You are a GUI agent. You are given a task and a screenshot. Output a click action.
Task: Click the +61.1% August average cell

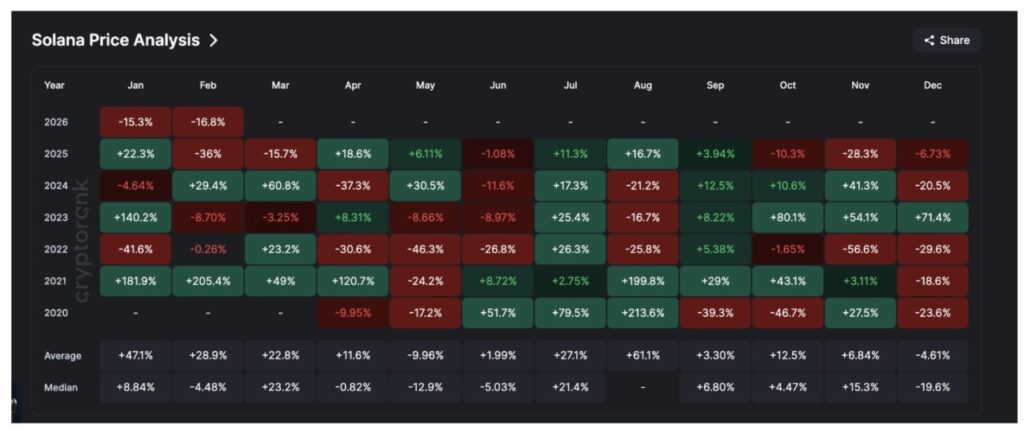(x=643, y=356)
